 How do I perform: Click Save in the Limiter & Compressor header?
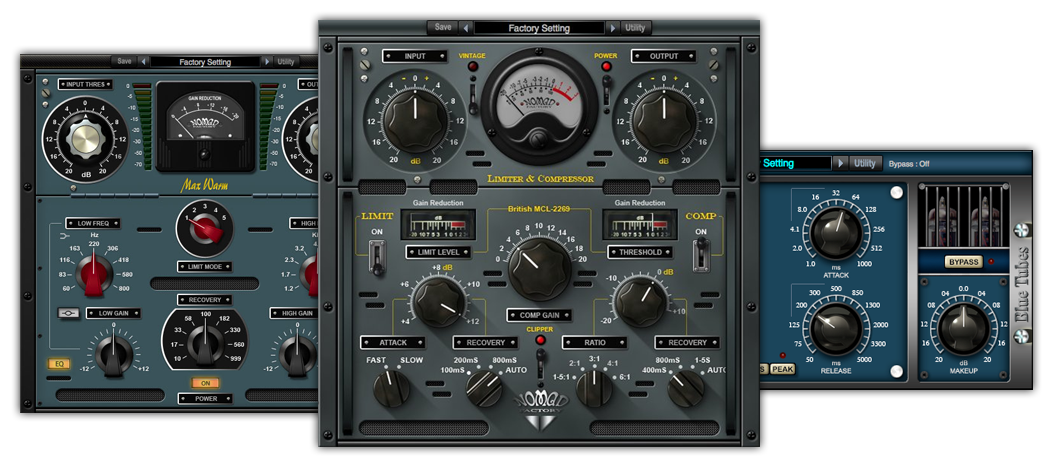tap(443, 28)
